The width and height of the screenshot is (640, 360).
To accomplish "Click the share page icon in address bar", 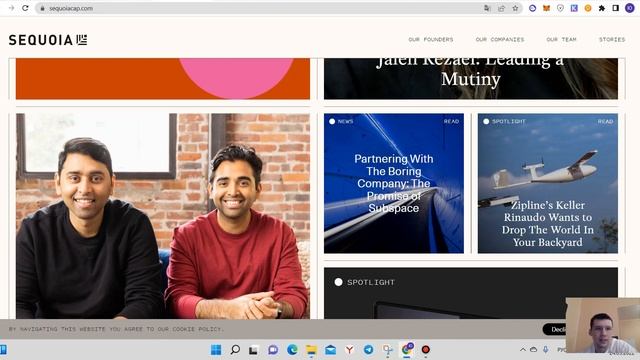I will [501, 8].
